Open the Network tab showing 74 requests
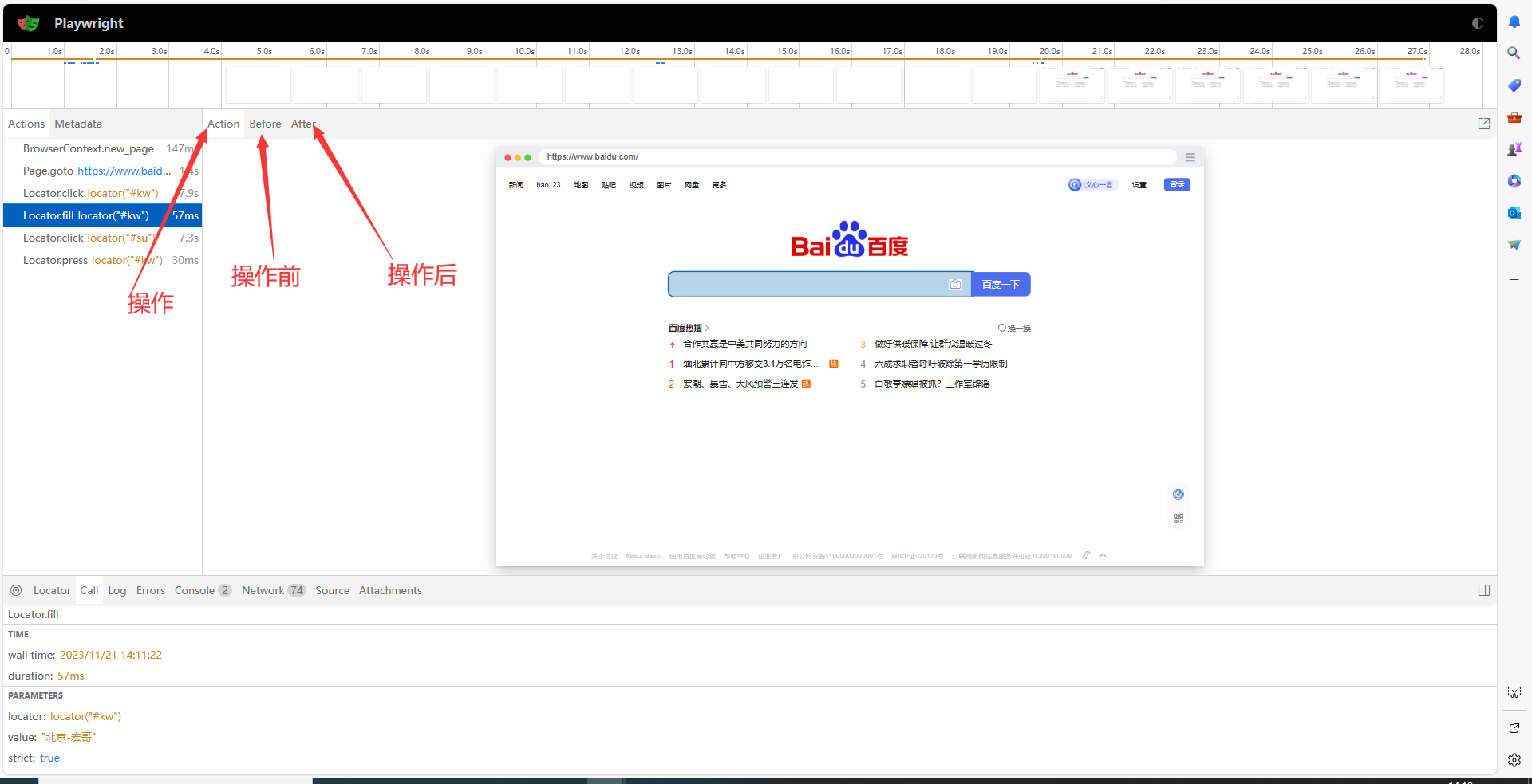Image resolution: width=1532 pixels, height=784 pixels. coord(263,590)
